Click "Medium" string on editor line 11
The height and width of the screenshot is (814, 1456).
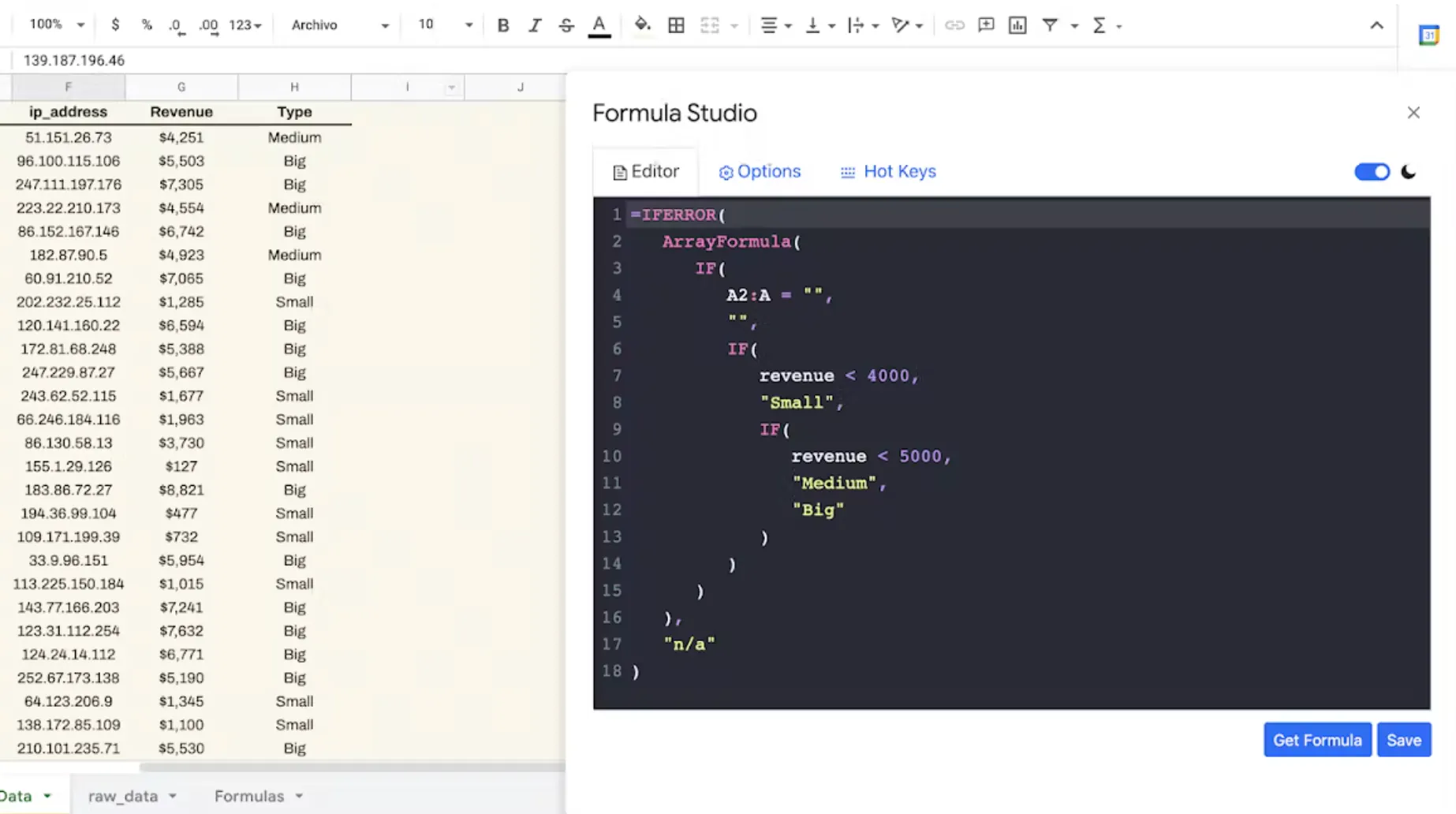(834, 483)
